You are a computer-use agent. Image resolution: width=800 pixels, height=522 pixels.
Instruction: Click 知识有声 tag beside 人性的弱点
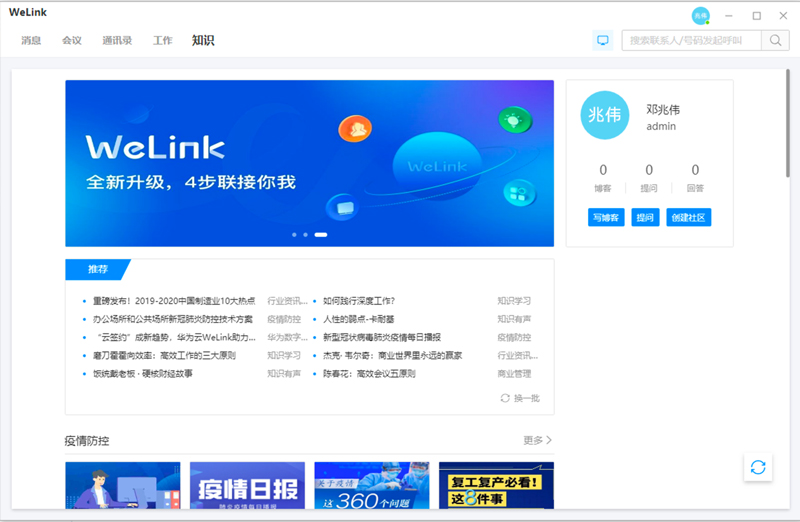coord(514,319)
